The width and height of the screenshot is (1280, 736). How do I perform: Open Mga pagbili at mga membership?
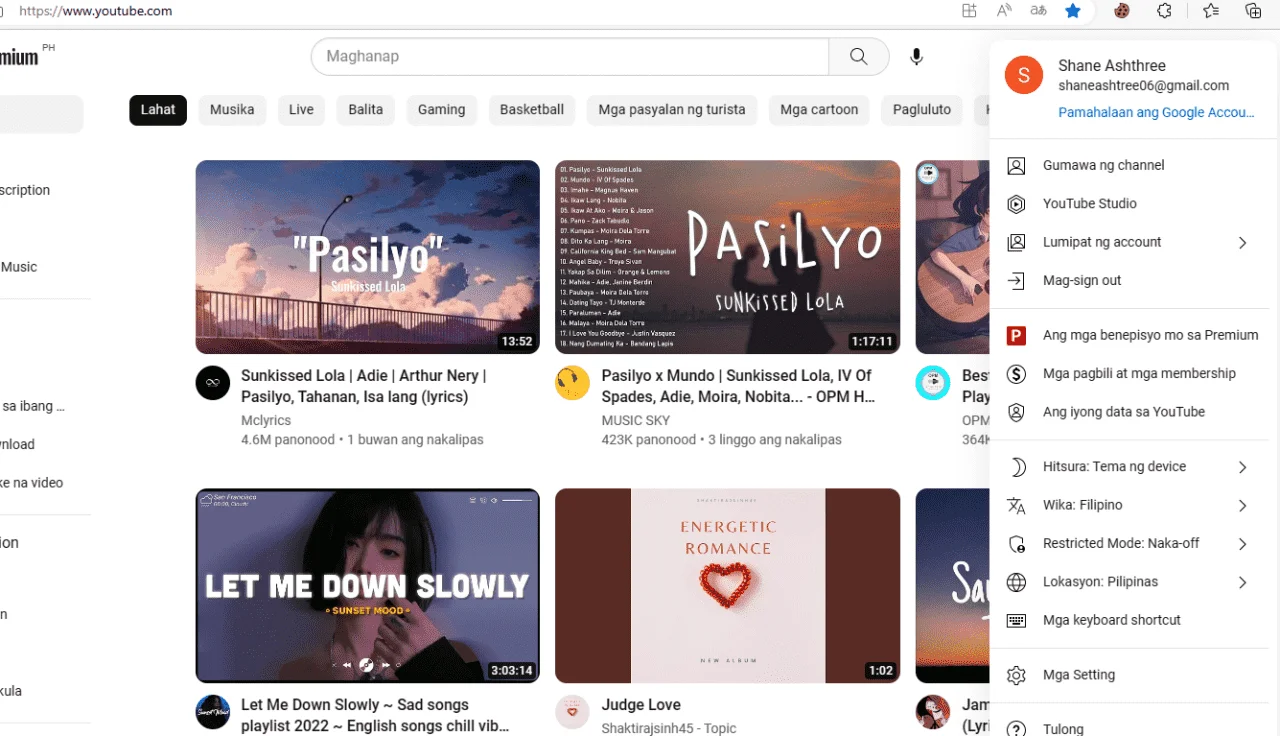[x=1135, y=374]
